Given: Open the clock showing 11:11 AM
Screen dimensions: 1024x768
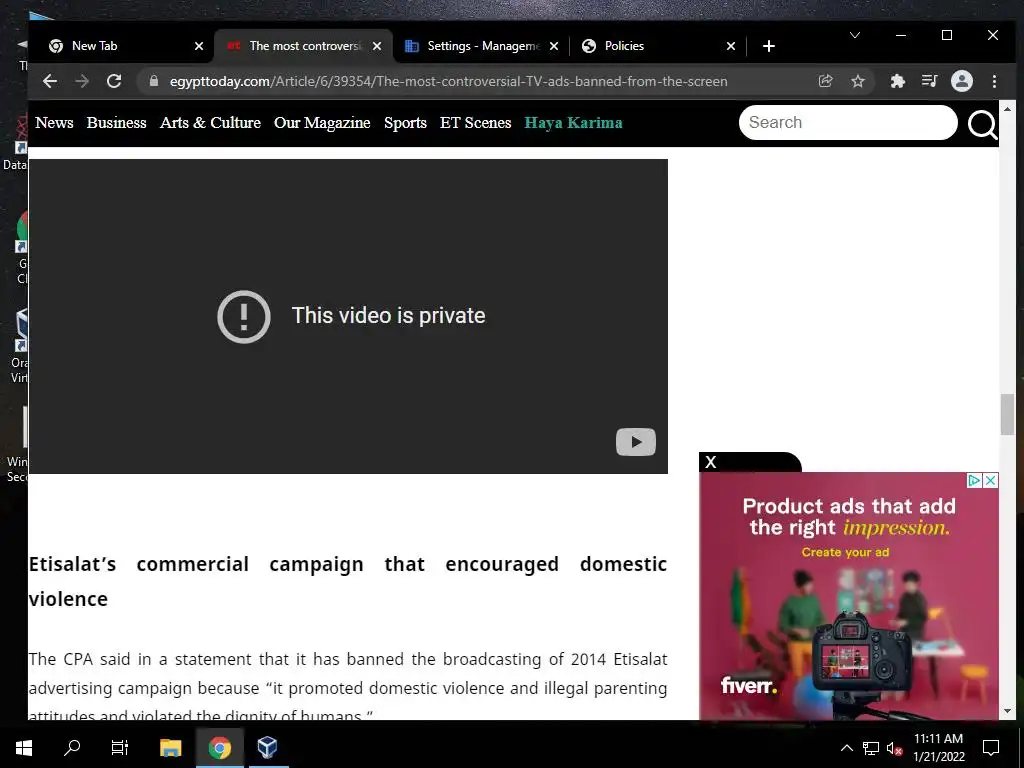Looking at the screenshot, I should coord(938,748).
